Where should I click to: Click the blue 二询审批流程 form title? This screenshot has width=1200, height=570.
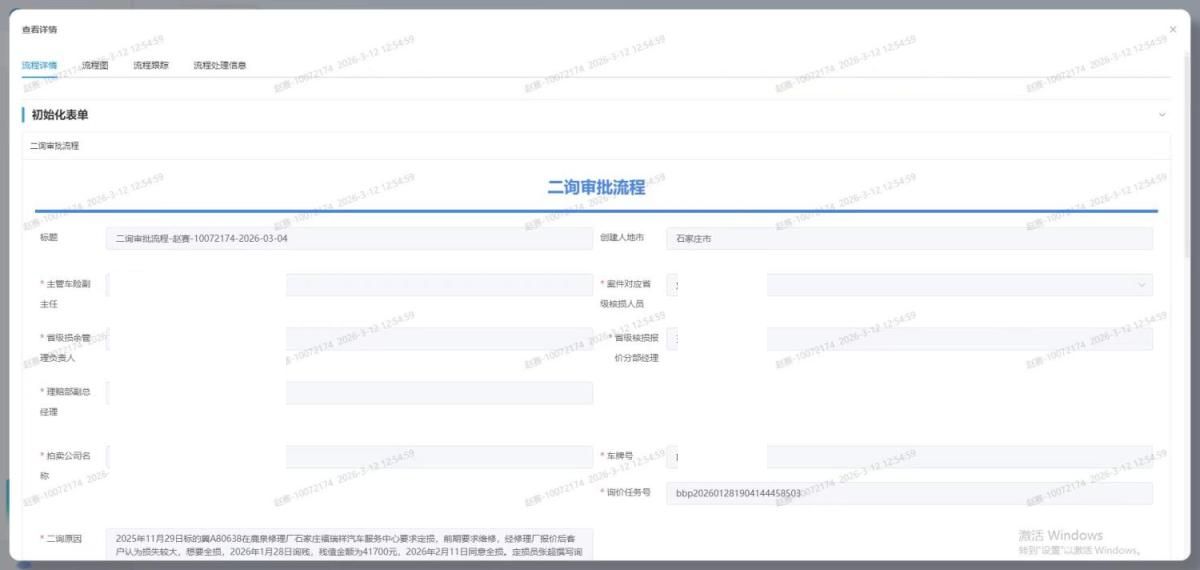[596, 187]
